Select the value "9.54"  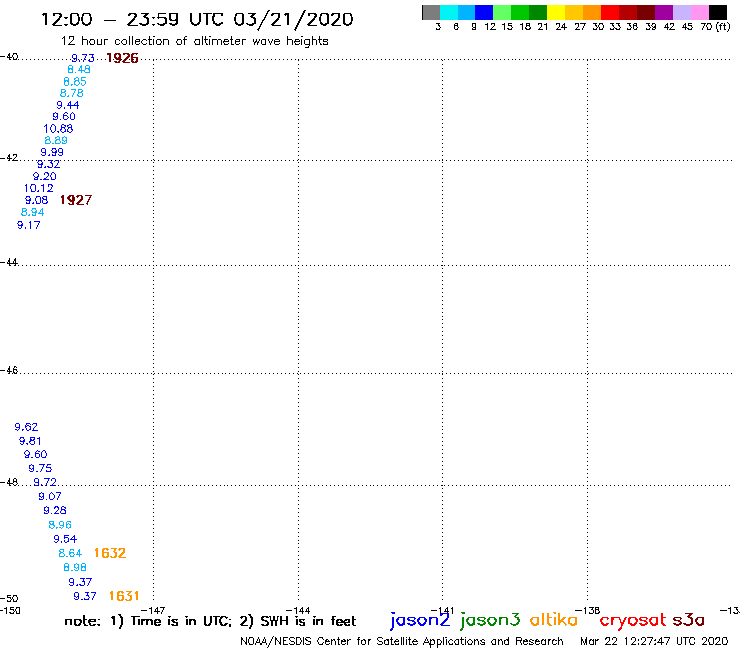(x=65, y=539)
